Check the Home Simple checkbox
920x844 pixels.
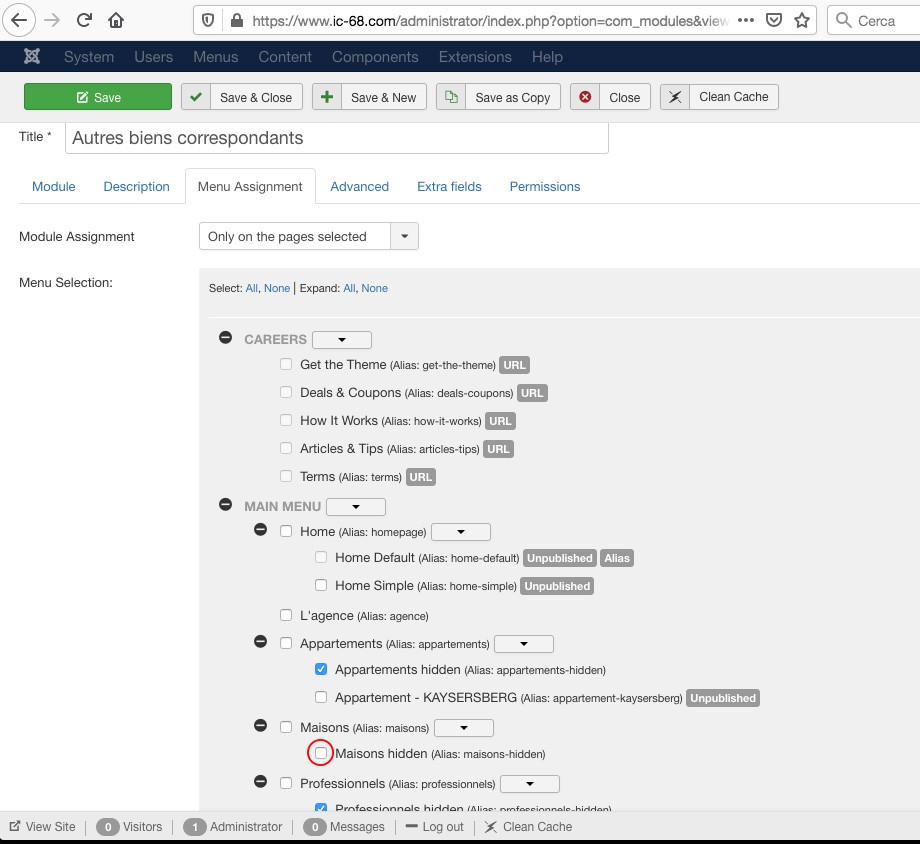321,585
